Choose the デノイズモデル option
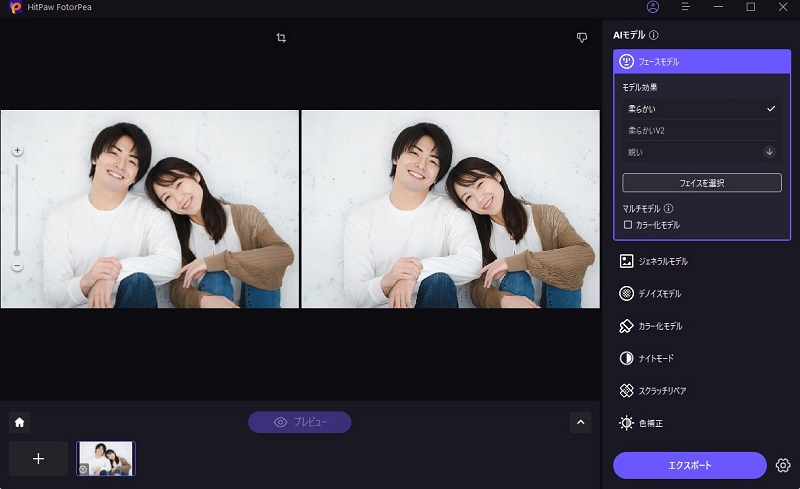The height and width of the screenshot is (489, 800). [x=659, y=294]
